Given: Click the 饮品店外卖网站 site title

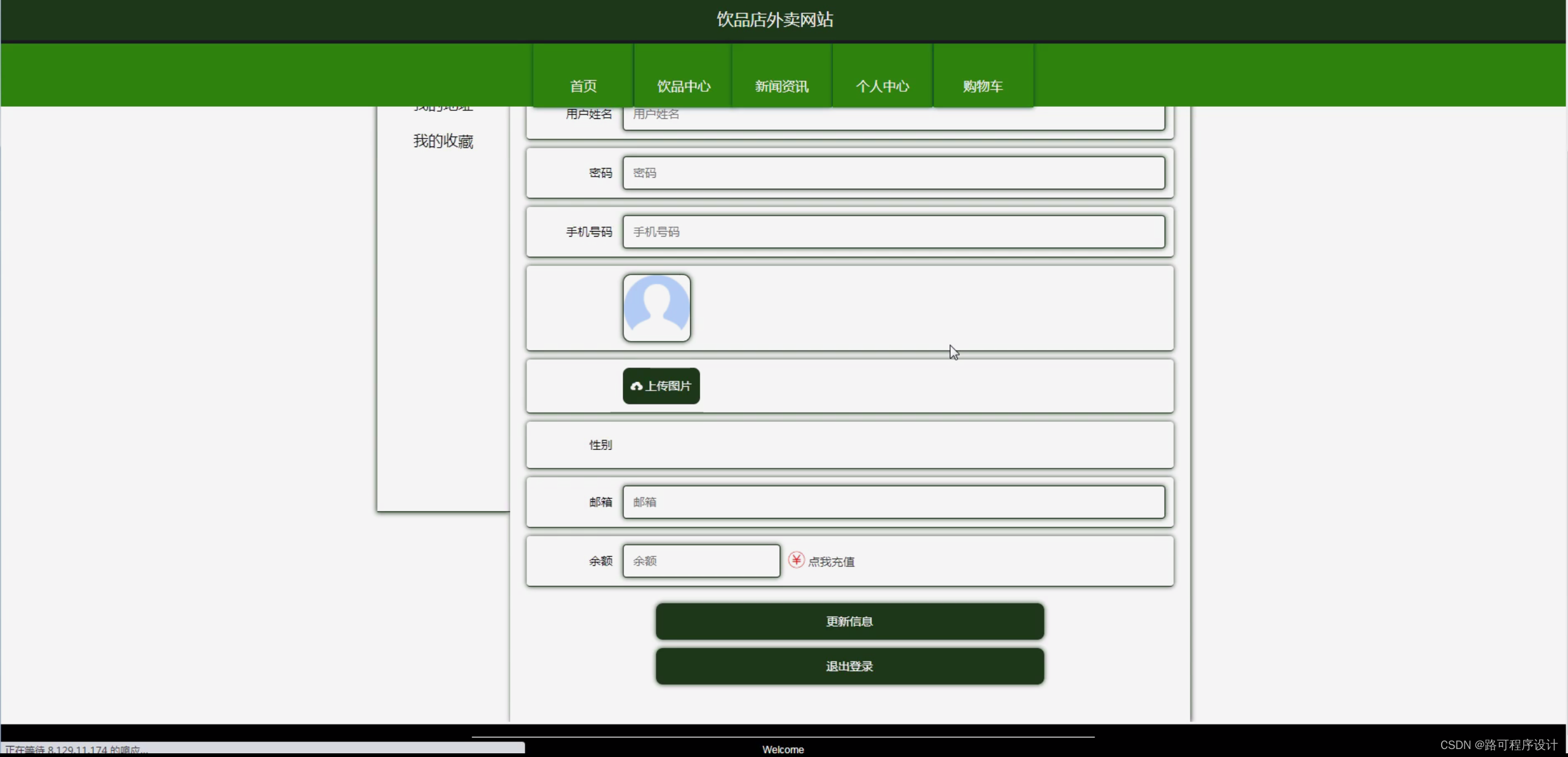Looking at the screenshot, I should pyautogui.click(x=774, y=20).
